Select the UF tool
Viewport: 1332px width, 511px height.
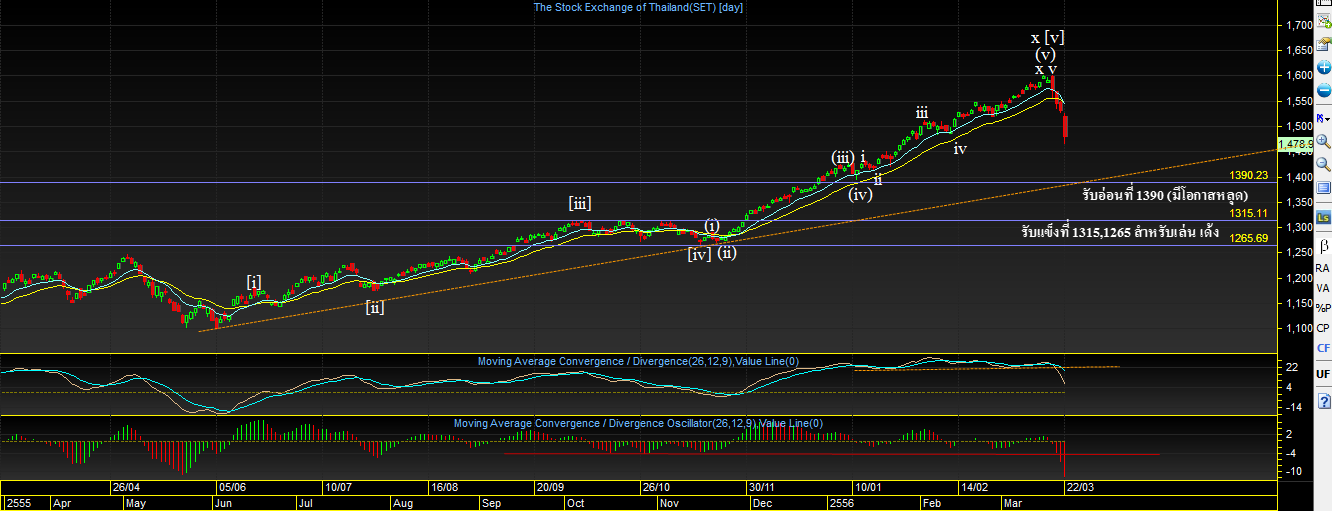1323,374
